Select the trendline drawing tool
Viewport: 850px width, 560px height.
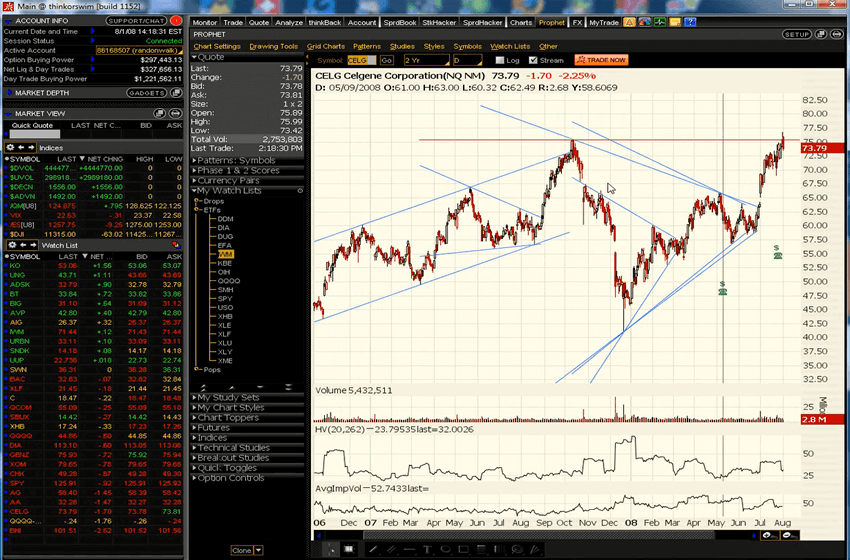coord(373,549)
